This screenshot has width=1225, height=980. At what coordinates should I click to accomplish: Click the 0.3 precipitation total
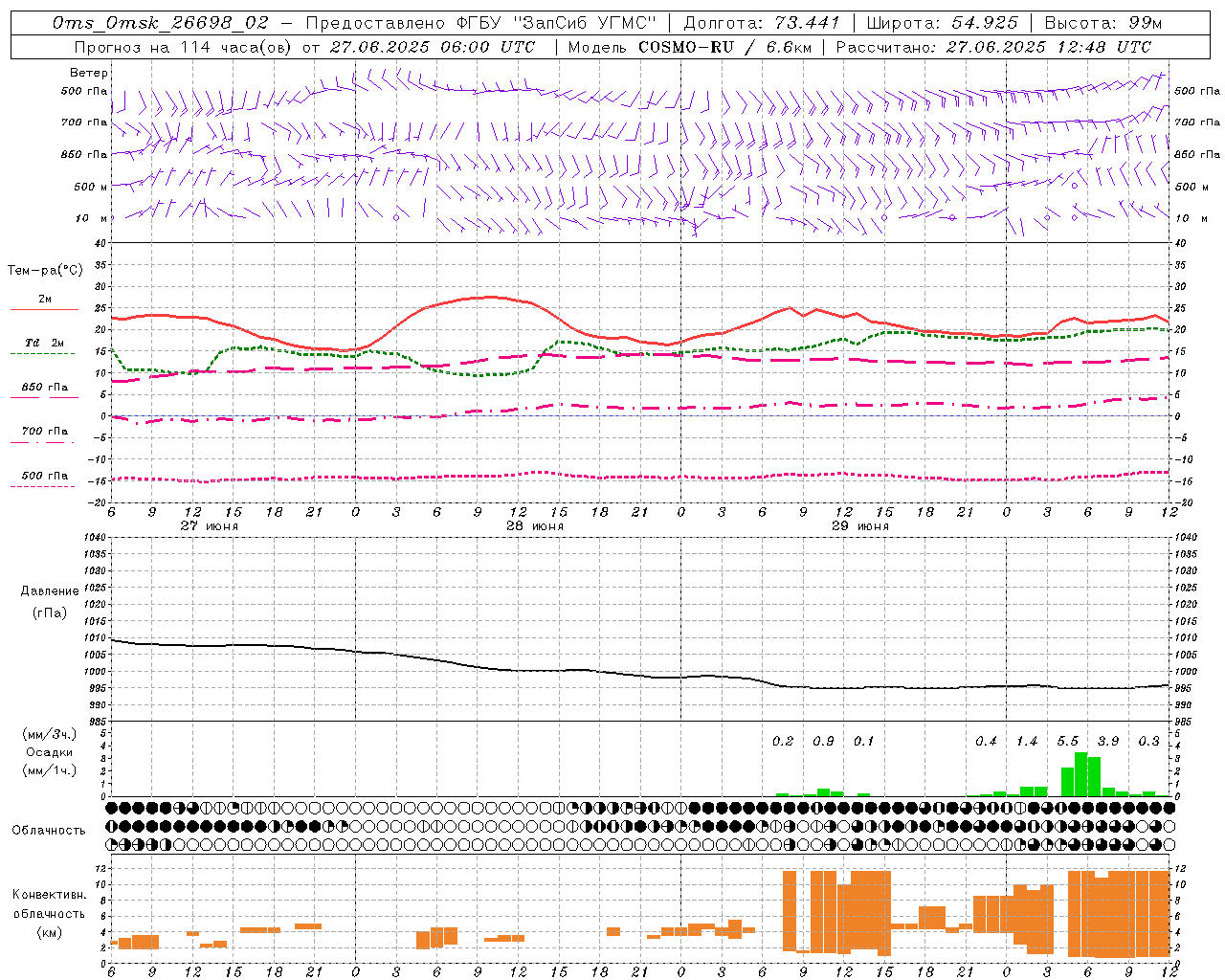pos(1148,741)
